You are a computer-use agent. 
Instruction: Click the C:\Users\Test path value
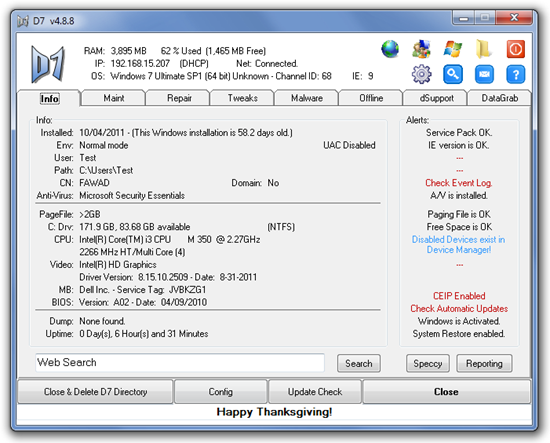[106, 170]
